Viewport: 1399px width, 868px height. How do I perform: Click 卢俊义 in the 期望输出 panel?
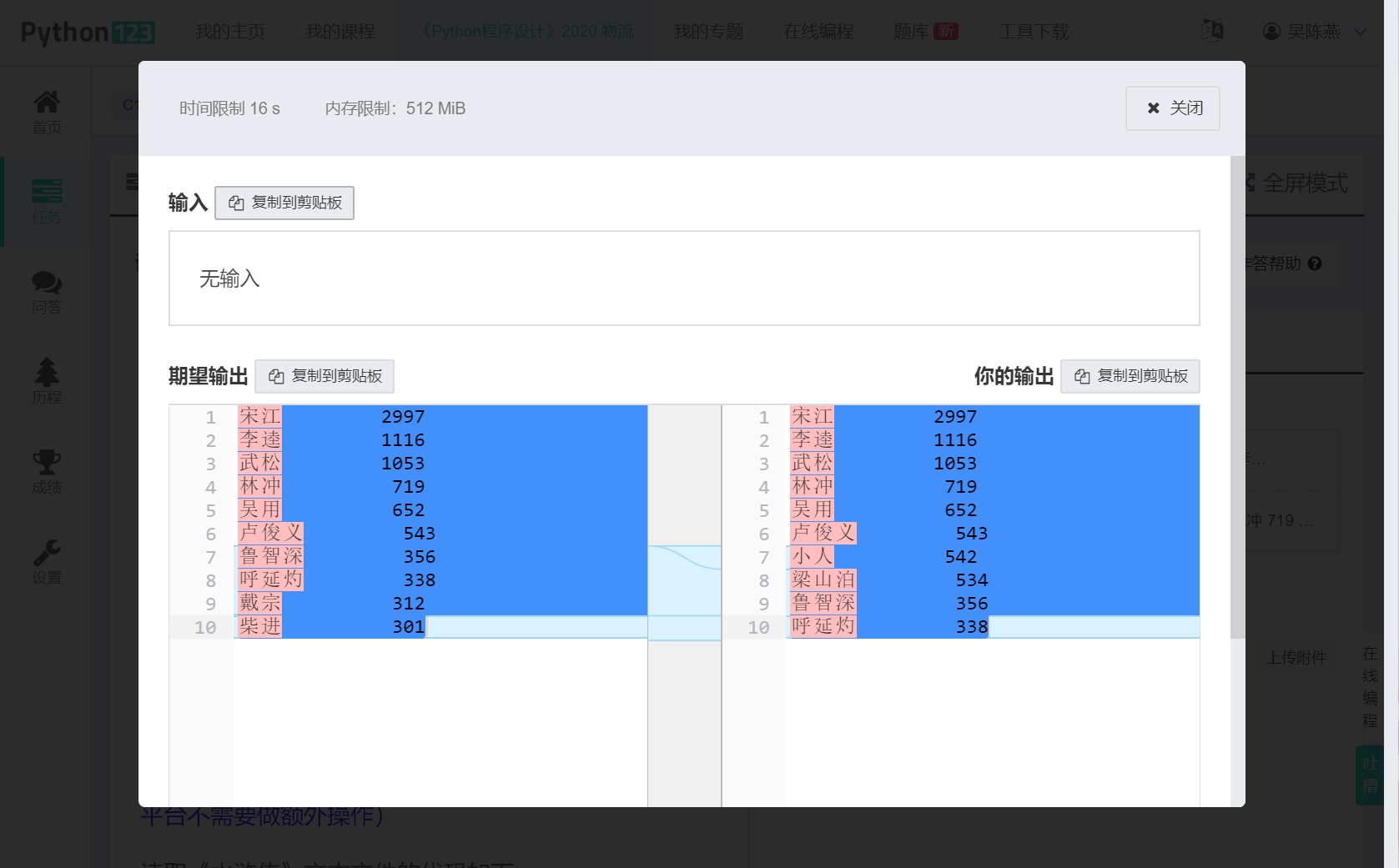pos(270,533)
